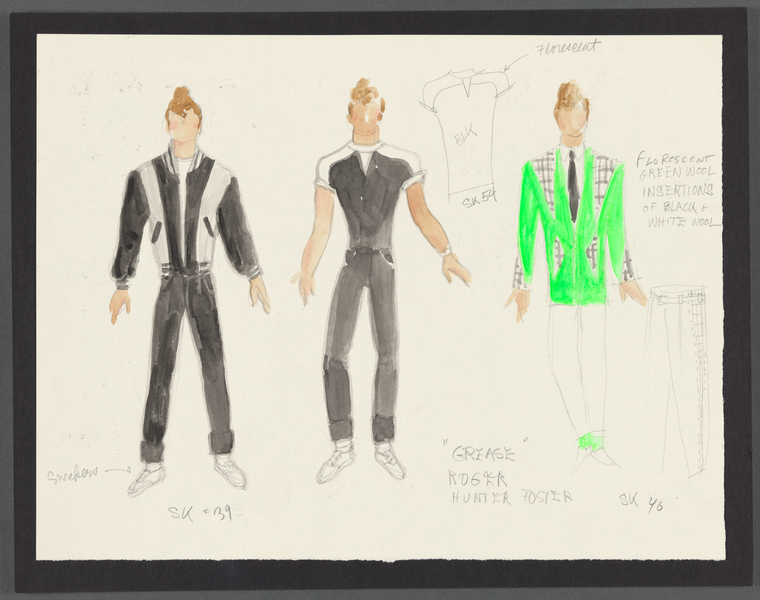Click the figure in black raglan shirt
Screen dimensions: 760x600
pyautogui.click(x=380, y=282)
